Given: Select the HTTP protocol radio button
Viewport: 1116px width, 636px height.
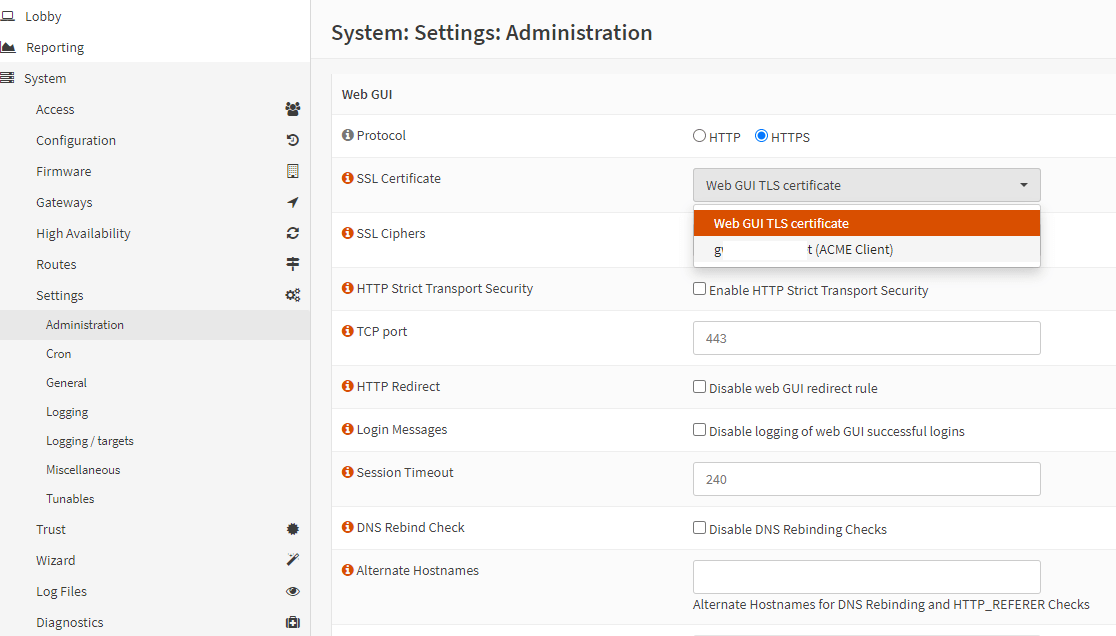Looking at the screenshot, I should coord(700,136).
